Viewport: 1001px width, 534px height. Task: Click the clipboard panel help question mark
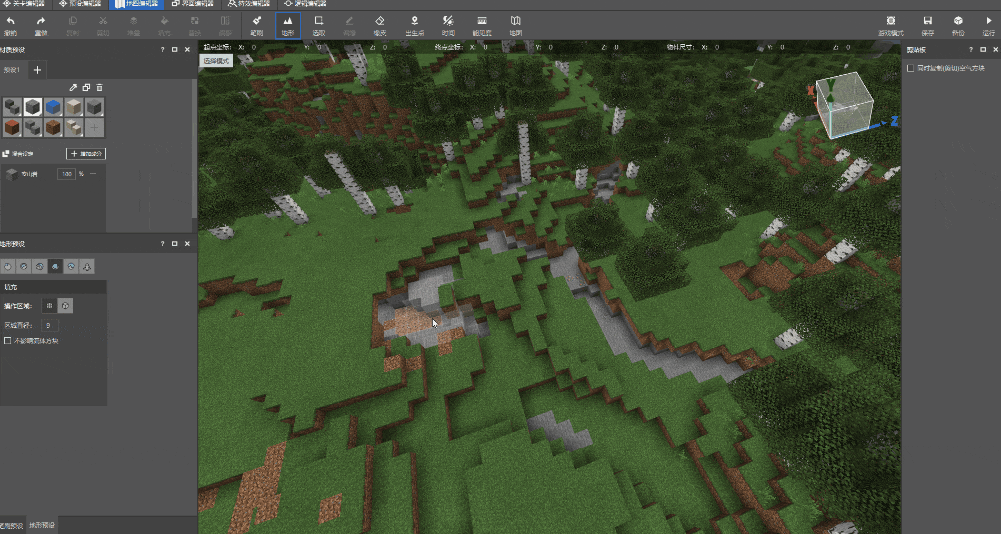(x=971, y=49)
